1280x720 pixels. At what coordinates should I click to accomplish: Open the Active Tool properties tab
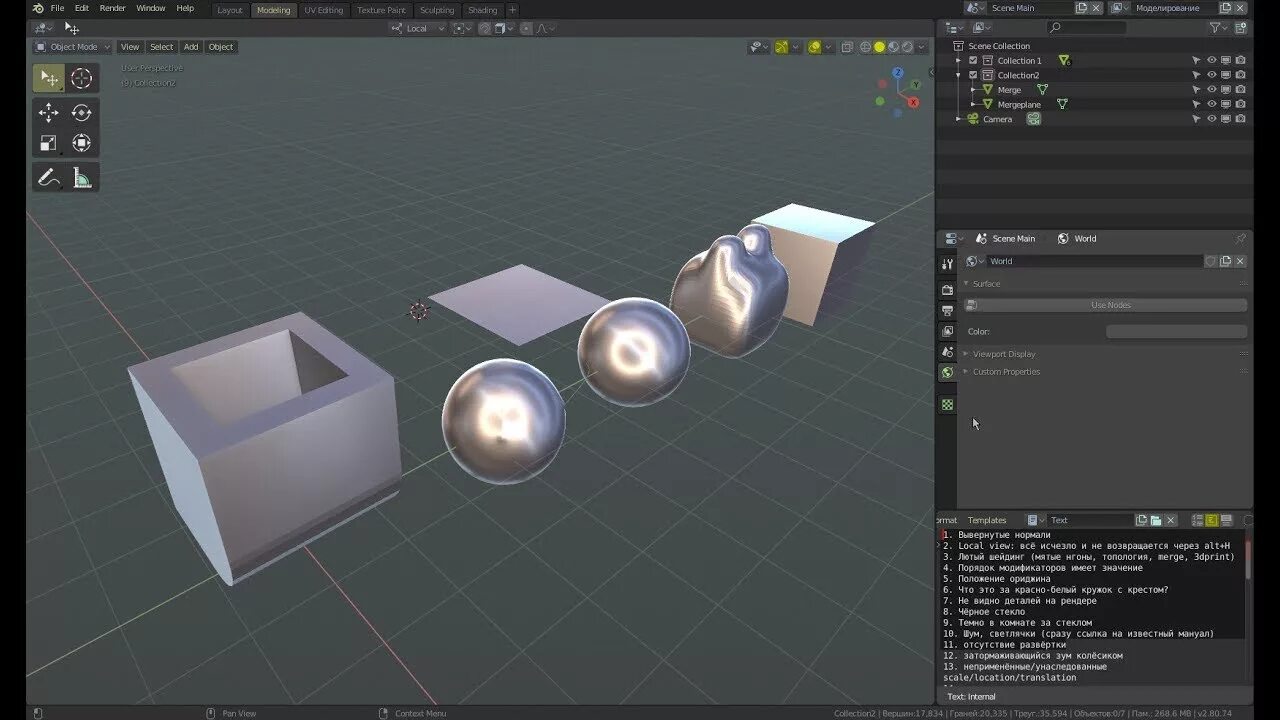pos(947,264)
